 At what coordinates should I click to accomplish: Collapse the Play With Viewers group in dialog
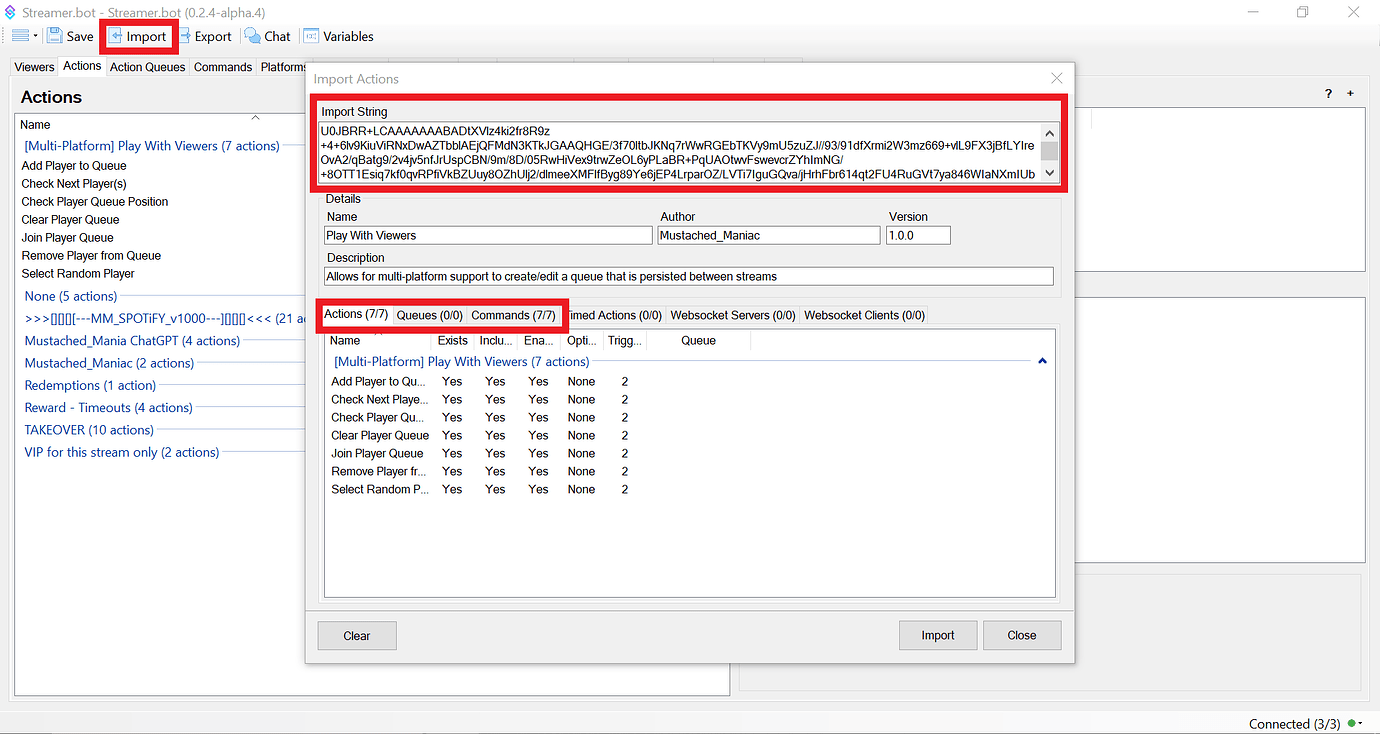(x=1042, y=361)
